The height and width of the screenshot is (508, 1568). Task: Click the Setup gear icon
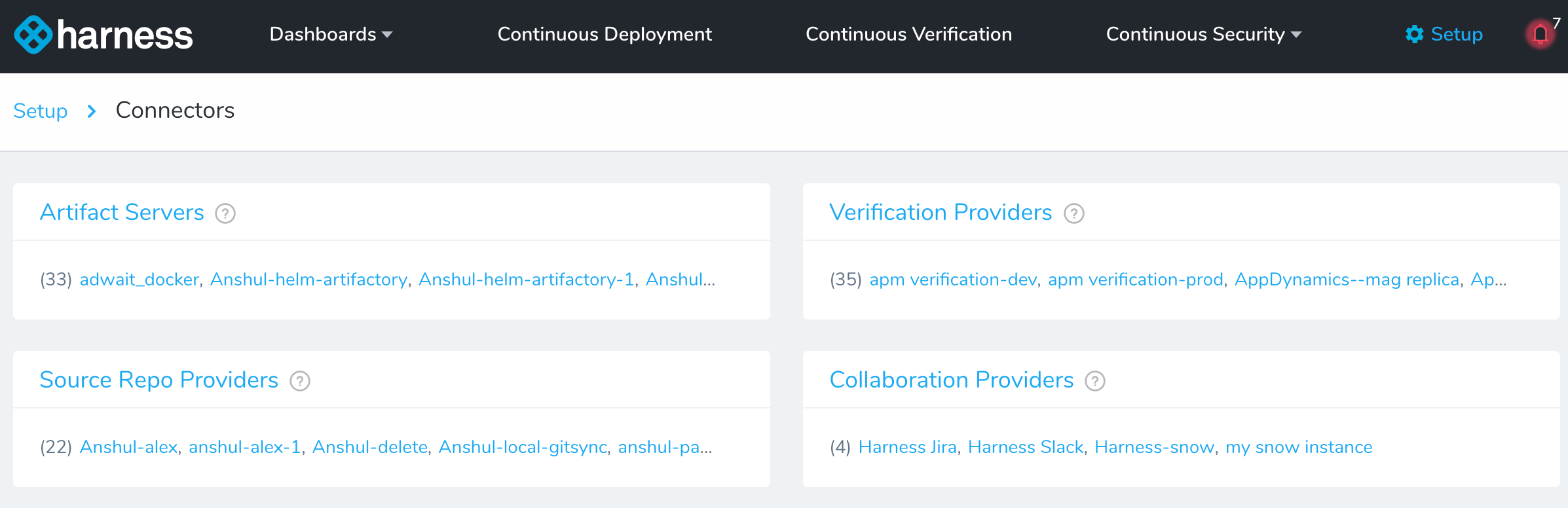(x=1415, y=34)
